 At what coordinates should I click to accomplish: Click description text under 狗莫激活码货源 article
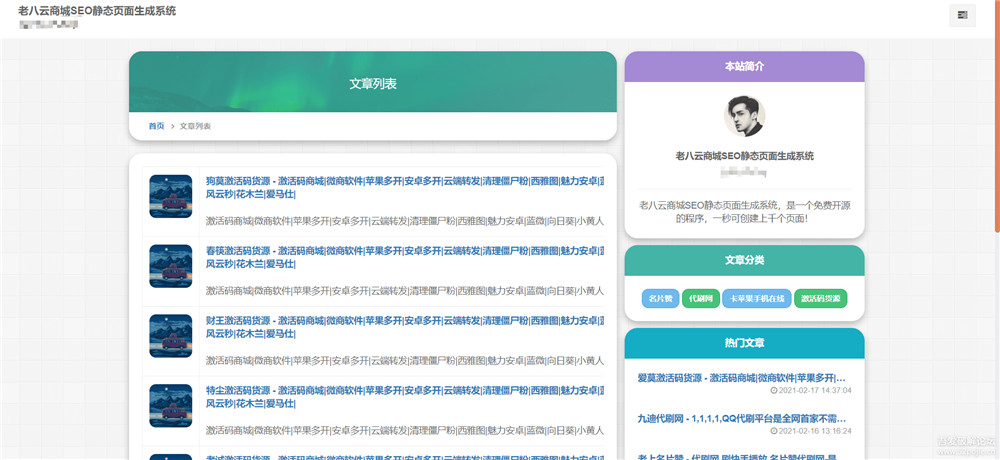pyautogui.click(x=405, y=221)
